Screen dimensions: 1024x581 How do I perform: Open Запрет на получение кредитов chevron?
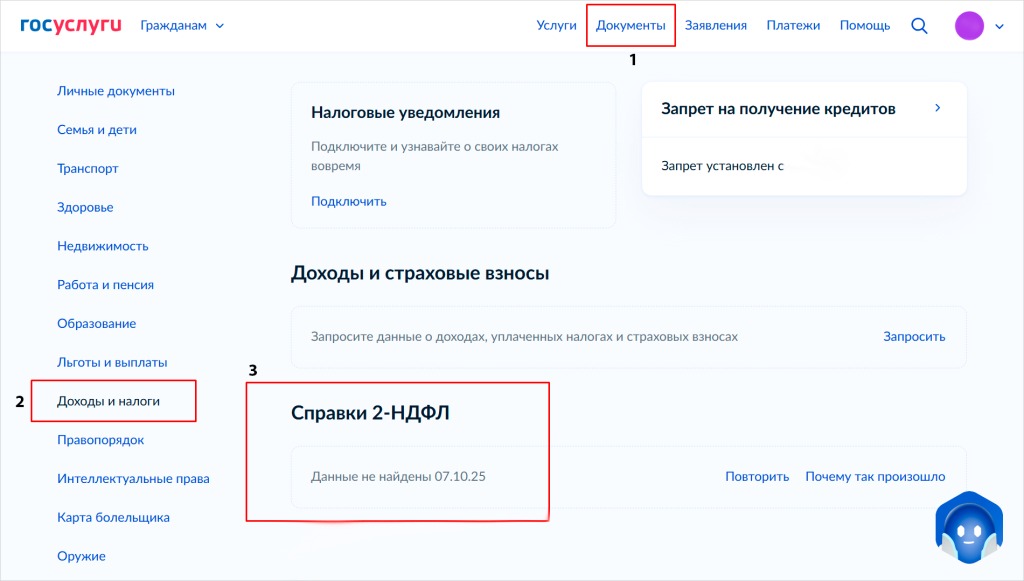click(x=937, y=108)
